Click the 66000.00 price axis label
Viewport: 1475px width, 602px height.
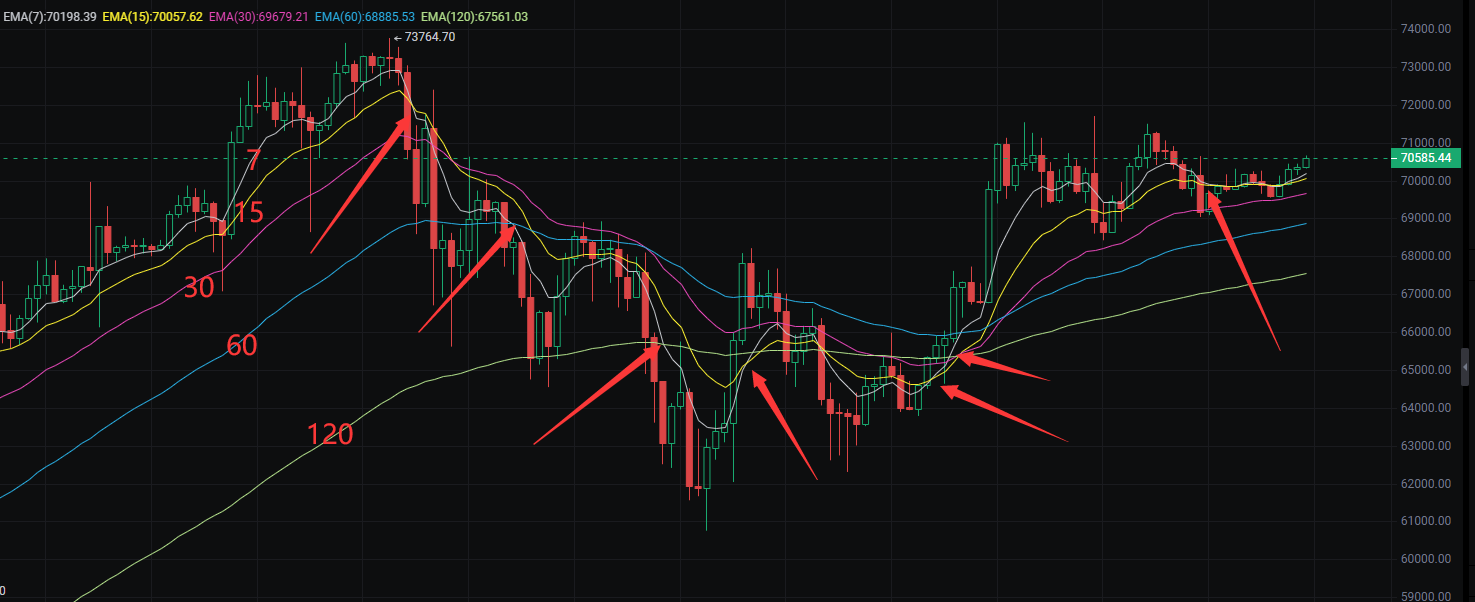click(x=1425, y=332)
